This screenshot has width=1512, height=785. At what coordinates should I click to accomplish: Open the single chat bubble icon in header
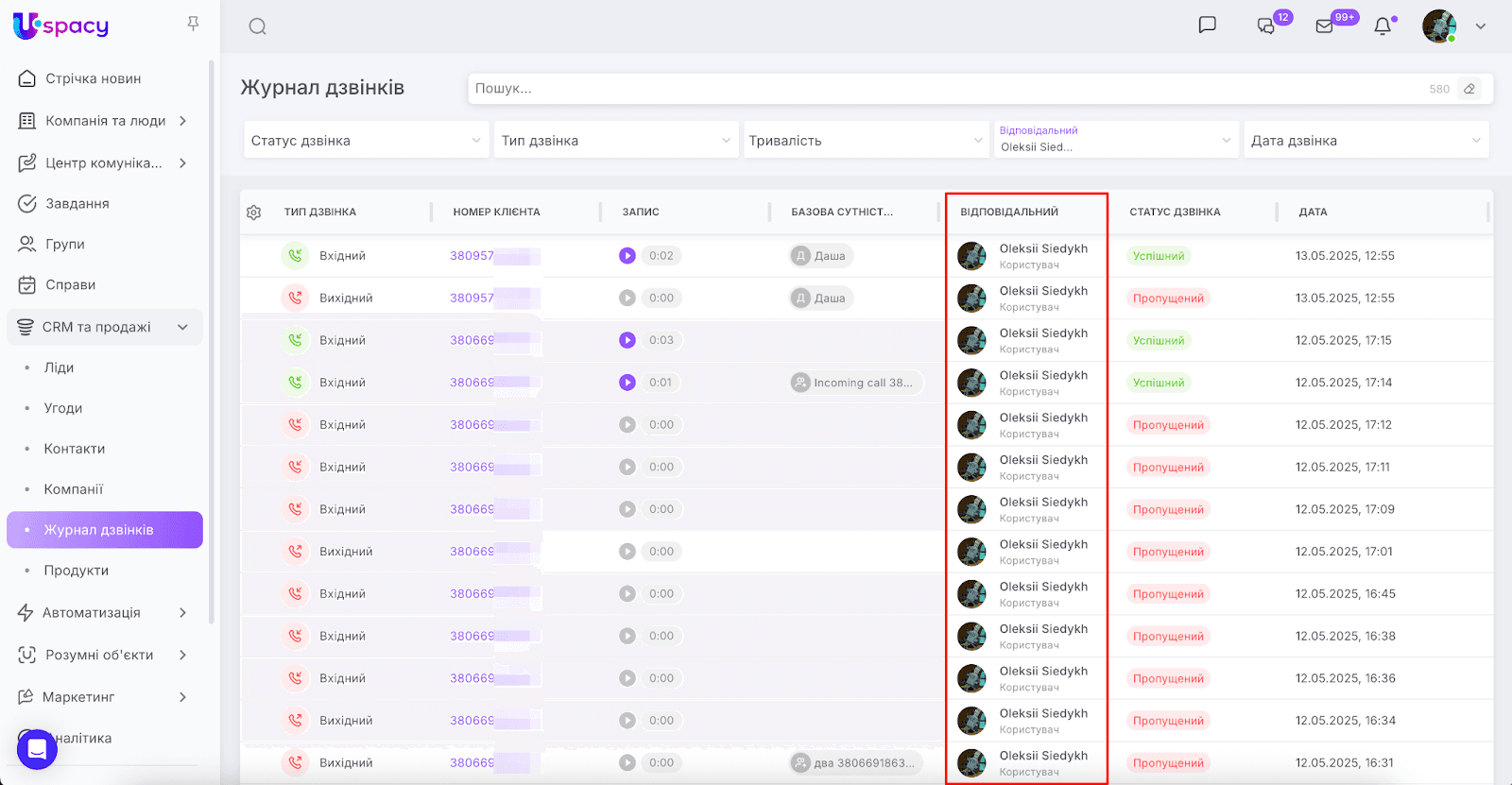(x=1207, y=26)
